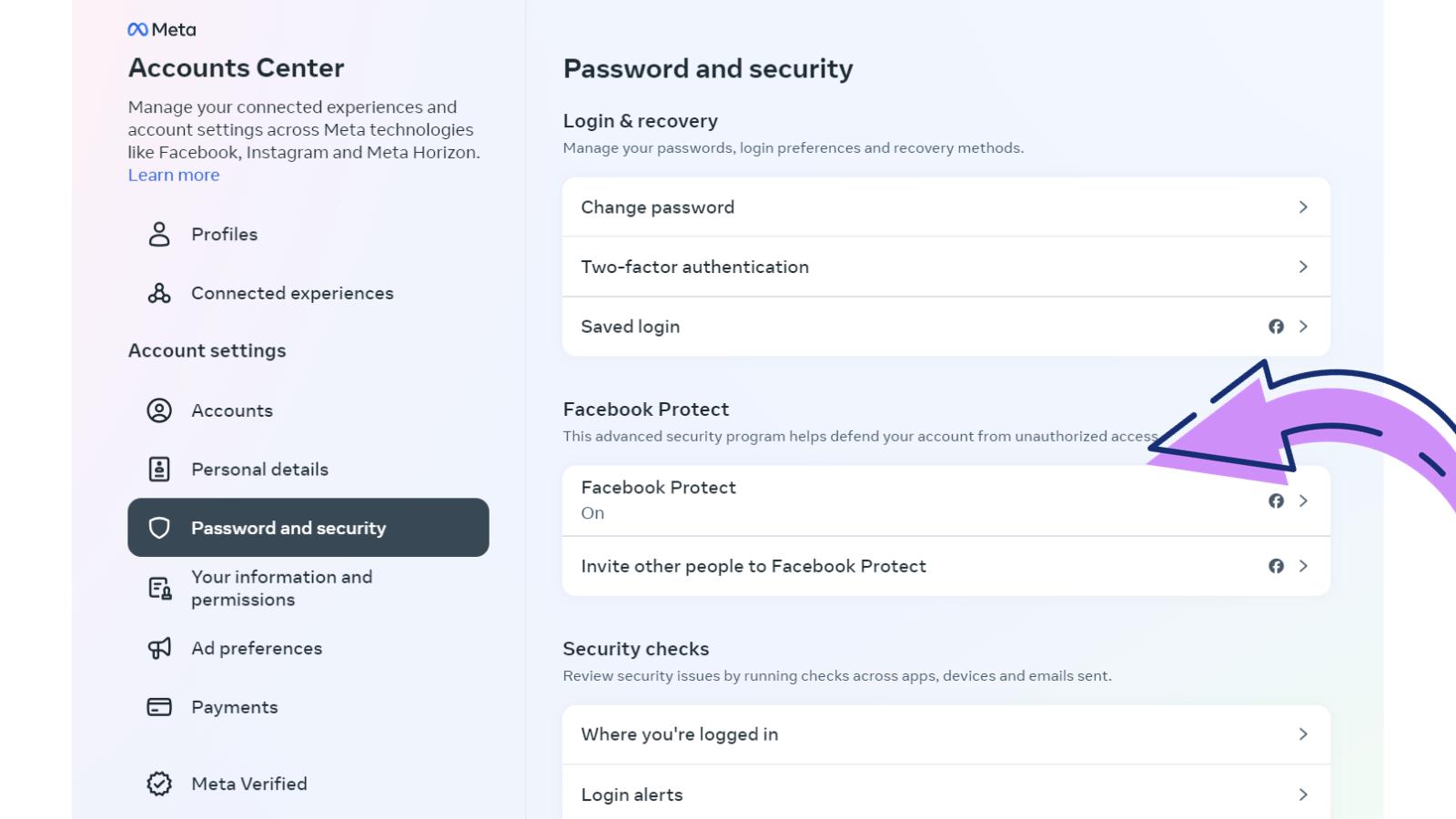Viewport: 1456px width, 819px height.
Task: Click the Password and security shield icon
Action: click(x=159, y=528)
